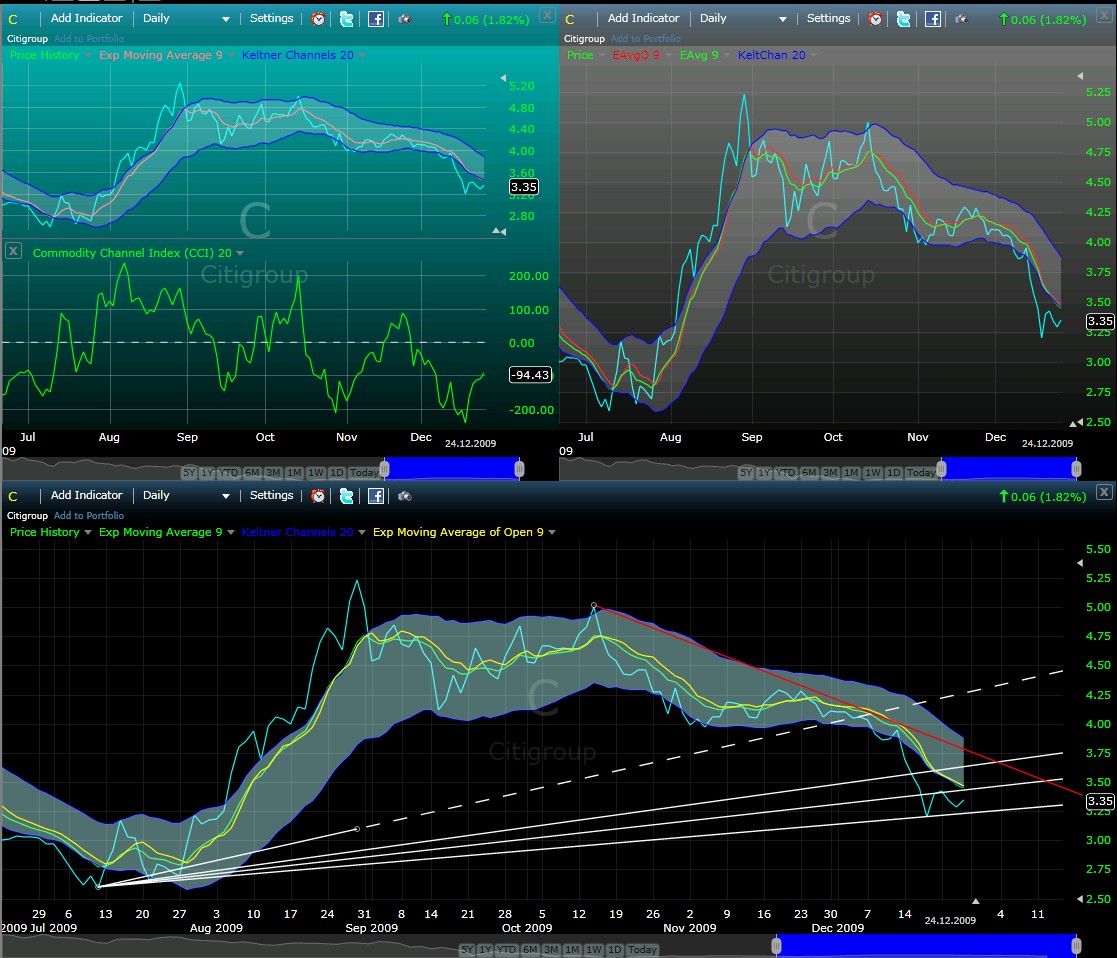
Task: Select 1D range in bottom chart
Action: pyautogui.click(x=615, y=949)
